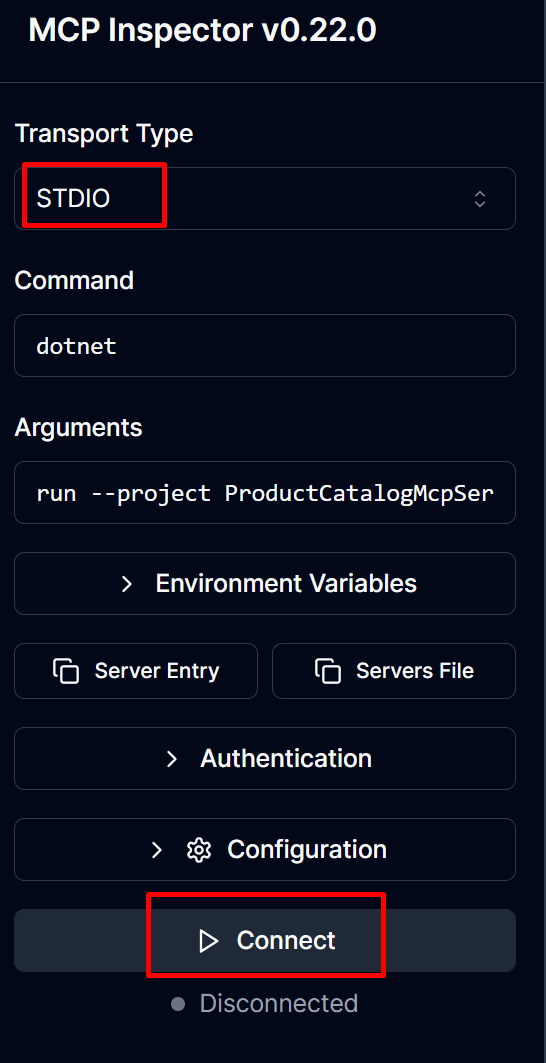The image size is (546, 1063).
Task: Click the Command field containing dotnet
Action: point(265,346)
